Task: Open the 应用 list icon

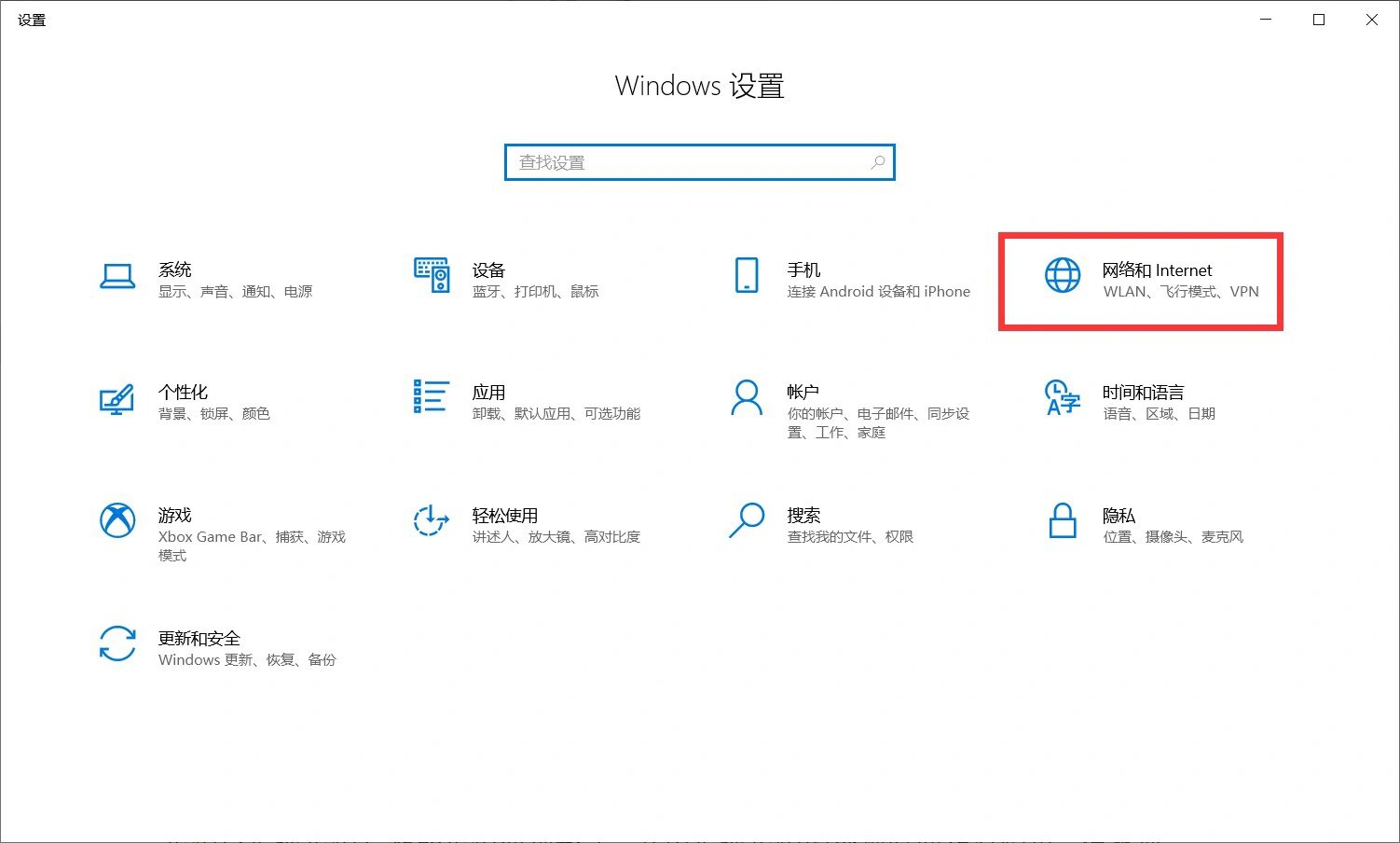Action: pos(432,396)
